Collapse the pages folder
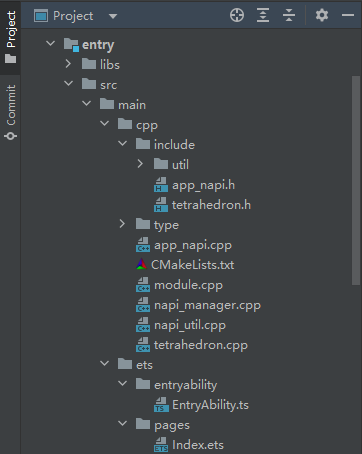 coord(122,423)
